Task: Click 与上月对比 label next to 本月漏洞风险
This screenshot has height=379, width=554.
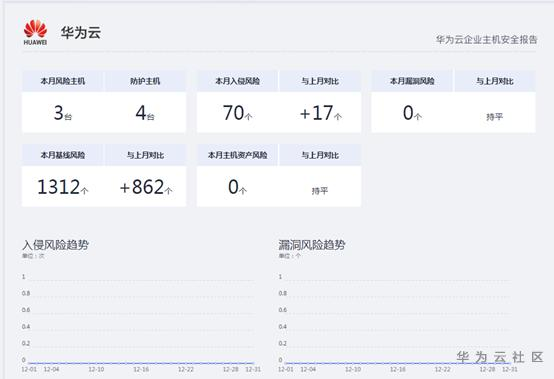Action: point(495,81)
